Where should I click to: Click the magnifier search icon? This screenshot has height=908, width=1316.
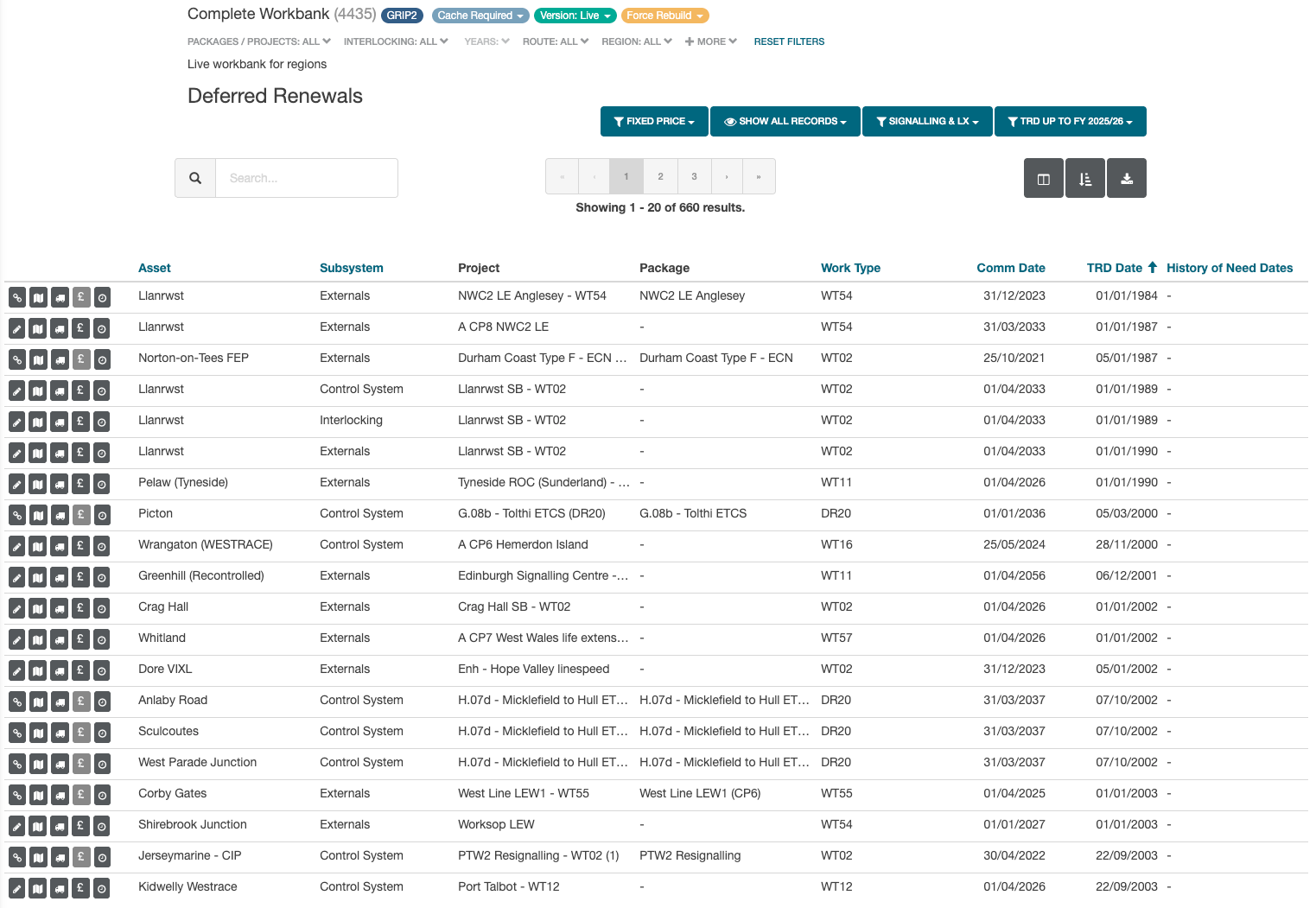click(x=195, y=178)
